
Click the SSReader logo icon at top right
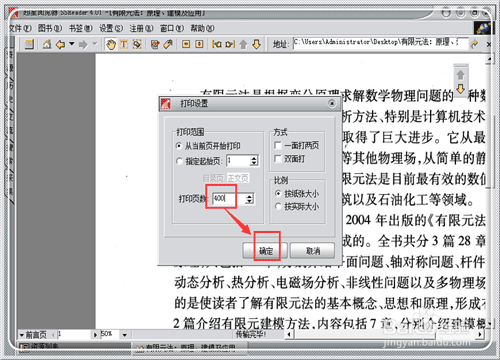pos(482,28)
